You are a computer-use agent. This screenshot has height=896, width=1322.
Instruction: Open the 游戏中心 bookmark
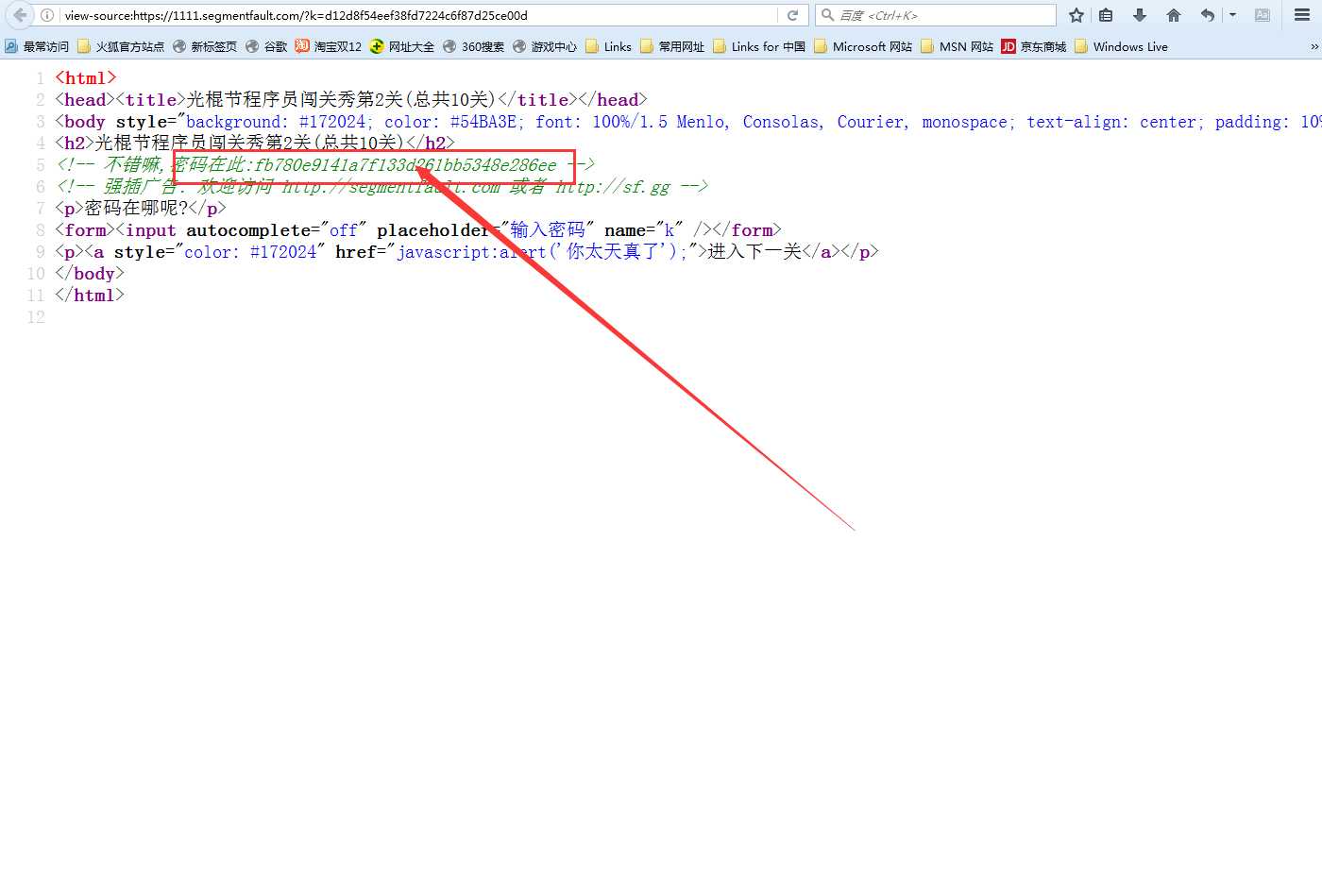tap(545, 46)
